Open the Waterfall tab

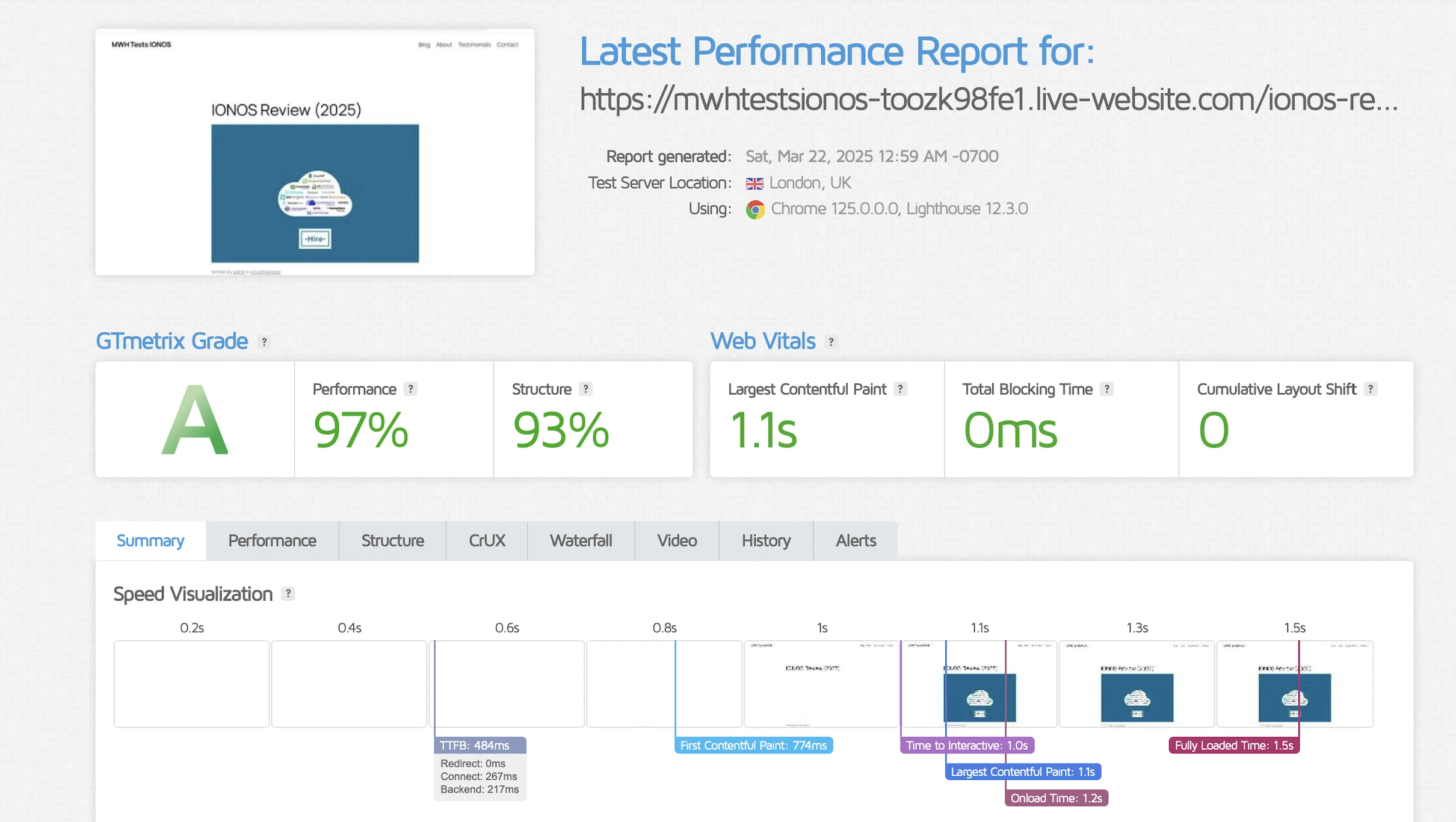(581, 541)
